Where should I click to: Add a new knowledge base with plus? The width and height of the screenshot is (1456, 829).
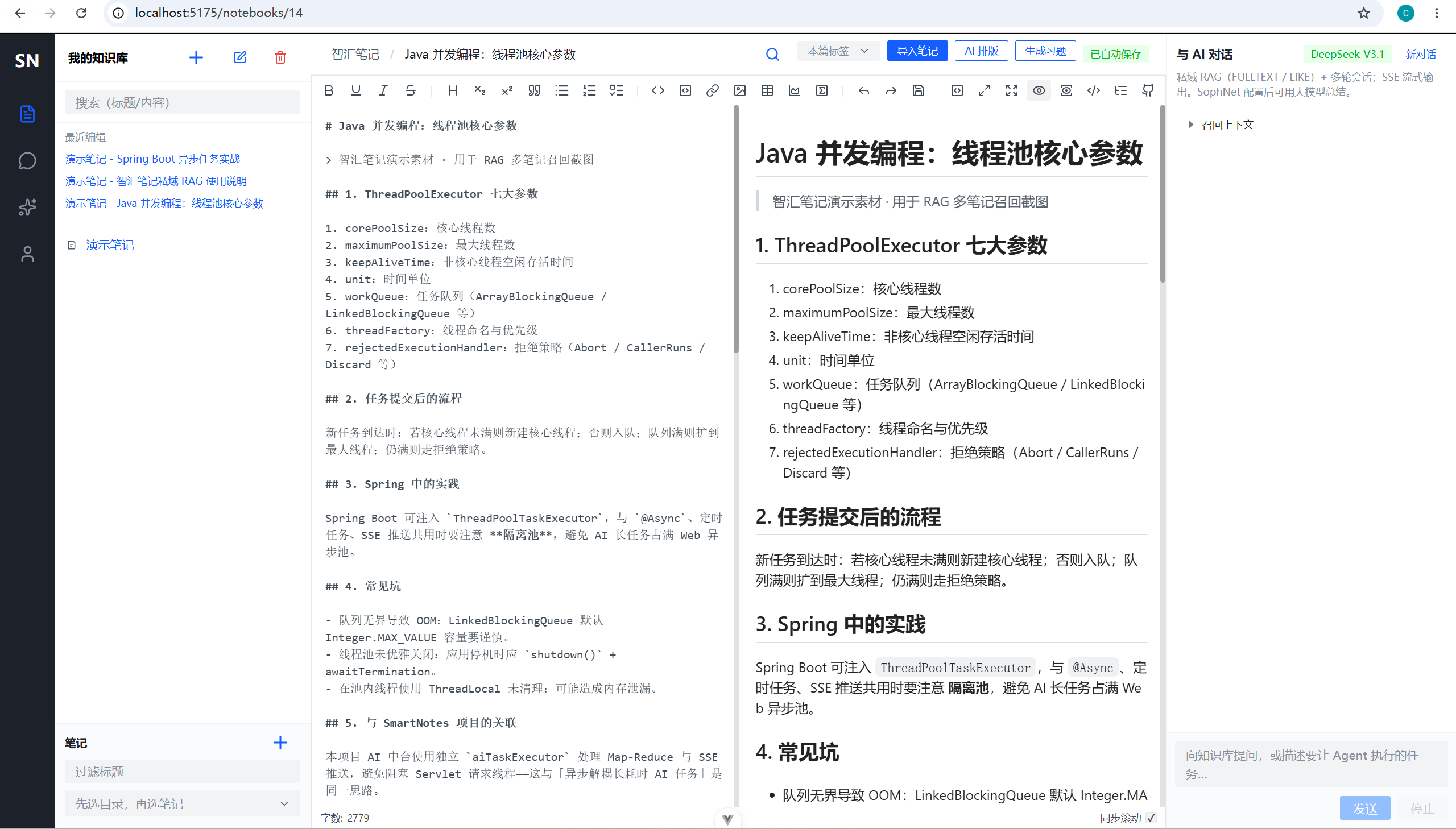[x=196, y=57]
